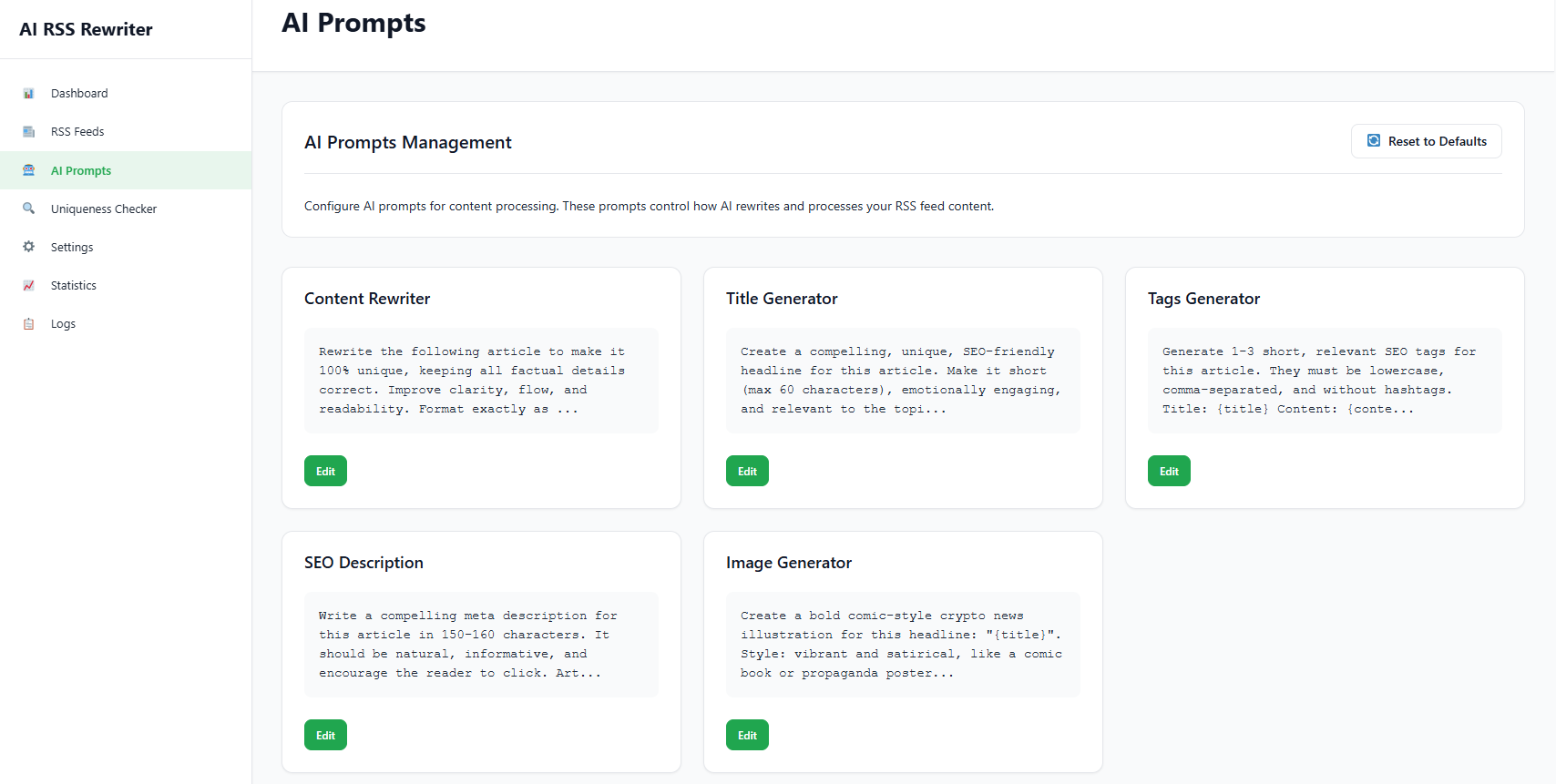Edit the Image Generator prompt
This screenshot has width=1556, height=784.
point(747,735)
